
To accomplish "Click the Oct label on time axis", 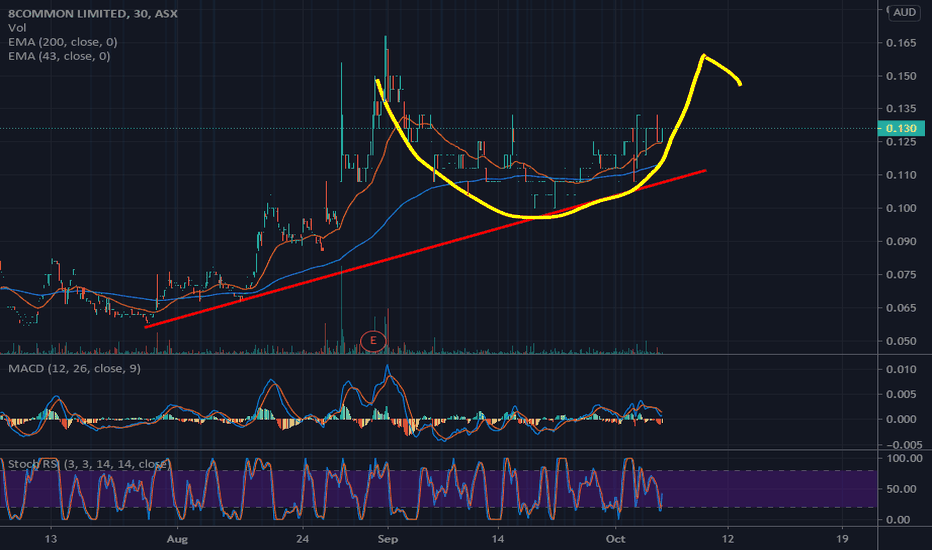I will [615, 539].
